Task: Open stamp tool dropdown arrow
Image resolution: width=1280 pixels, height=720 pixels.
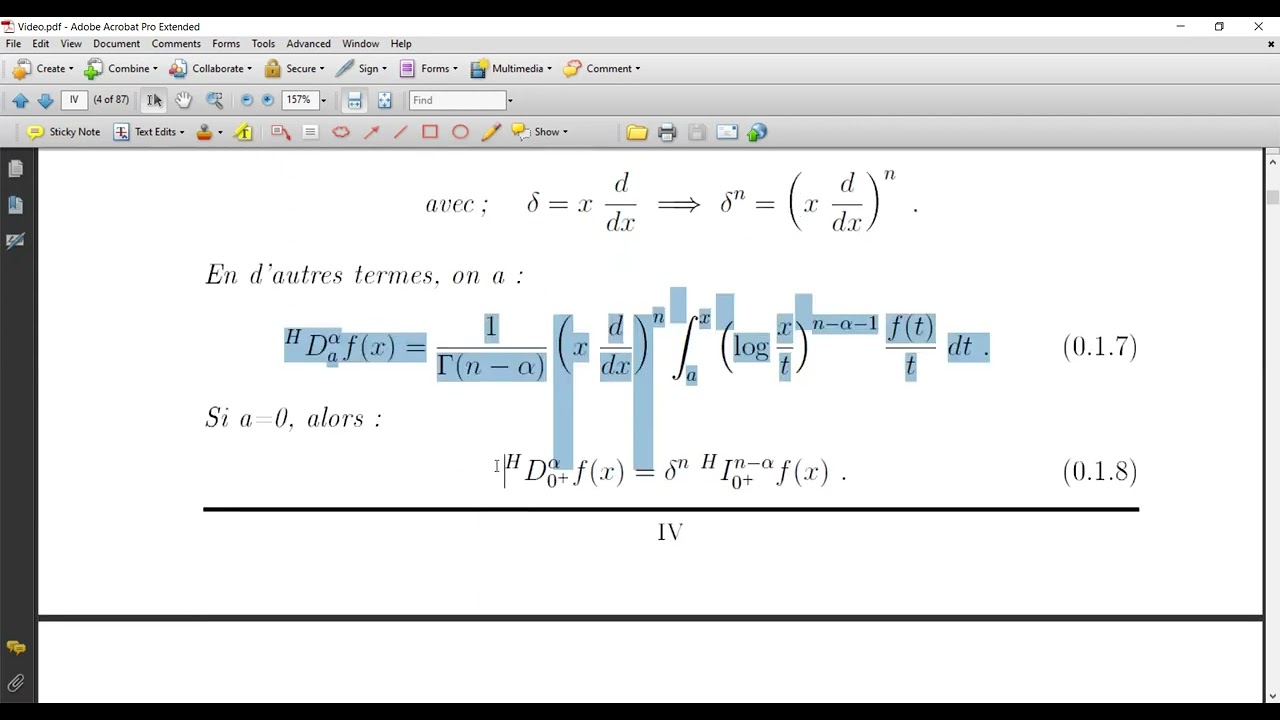Action: (220, 132)
